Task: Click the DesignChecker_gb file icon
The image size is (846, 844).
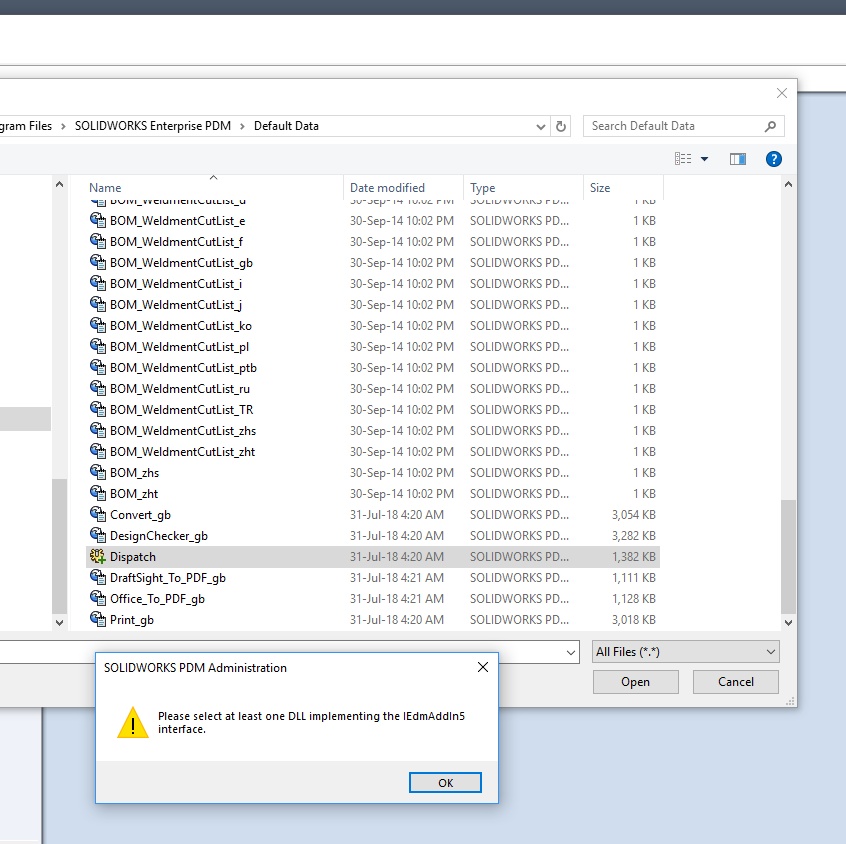Action: (x=98, y=535)
